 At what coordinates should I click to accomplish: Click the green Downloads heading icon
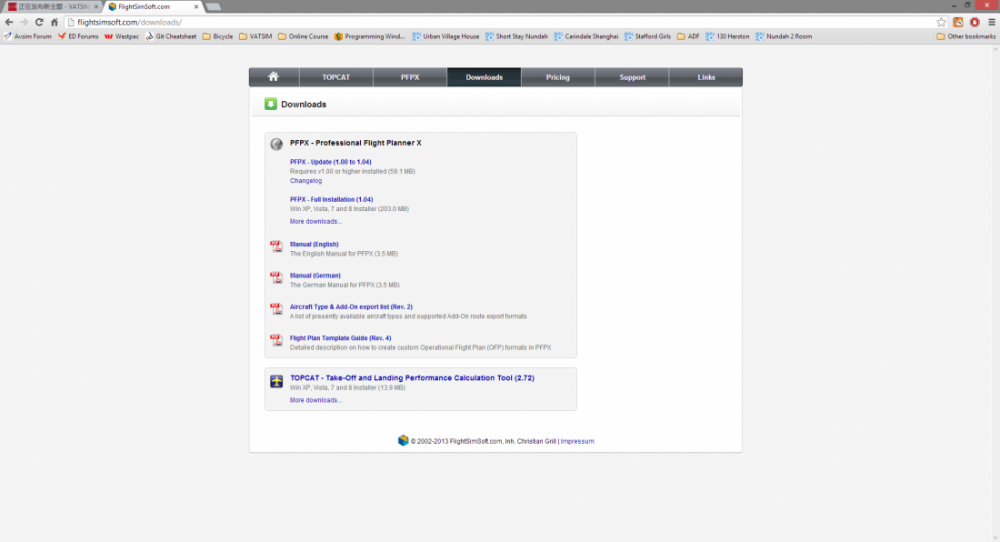(x=270, y=104)
